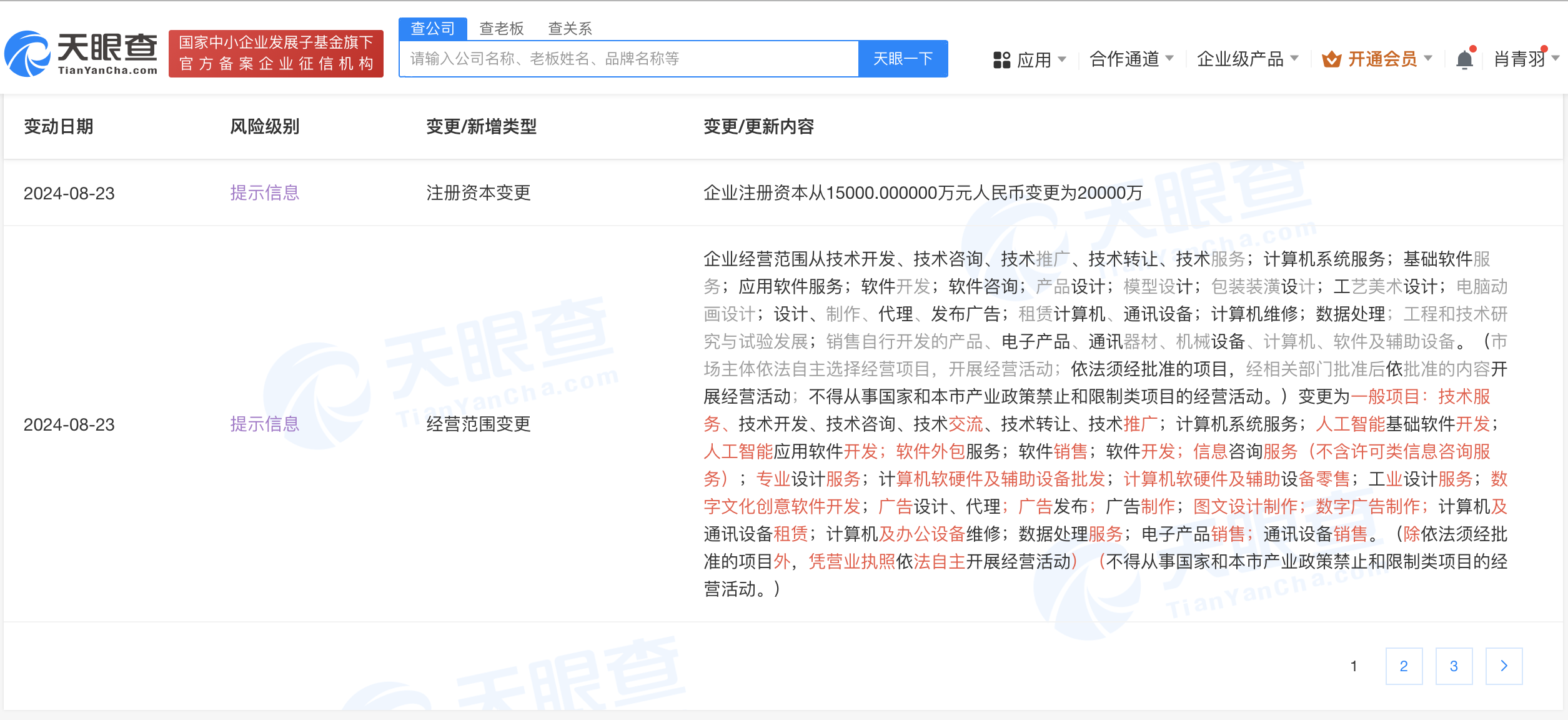Screen dimensions: 1568x720
Task: Click the 天眼一下 search button
Action: 902,58
